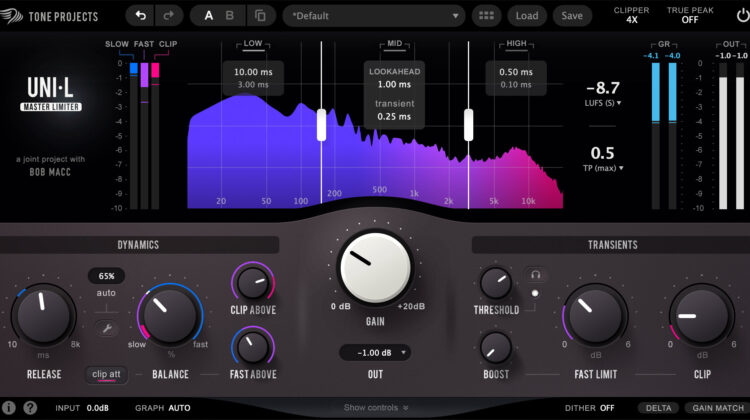Click the FAST meter label
750x420 pixels.
pyautogui.click(x=144, y=44)
